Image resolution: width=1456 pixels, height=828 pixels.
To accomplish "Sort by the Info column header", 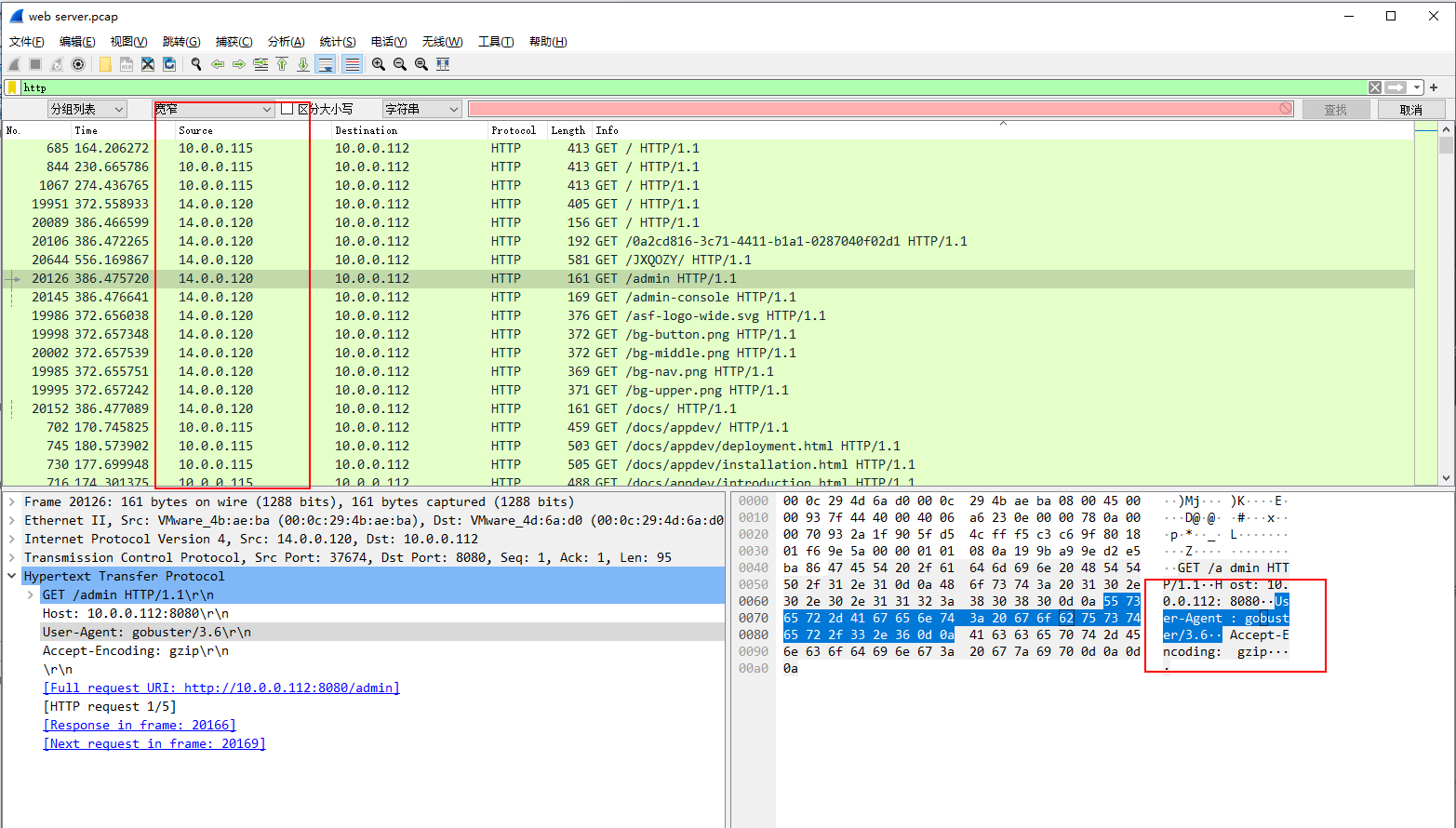I will tap(1003, 130).
